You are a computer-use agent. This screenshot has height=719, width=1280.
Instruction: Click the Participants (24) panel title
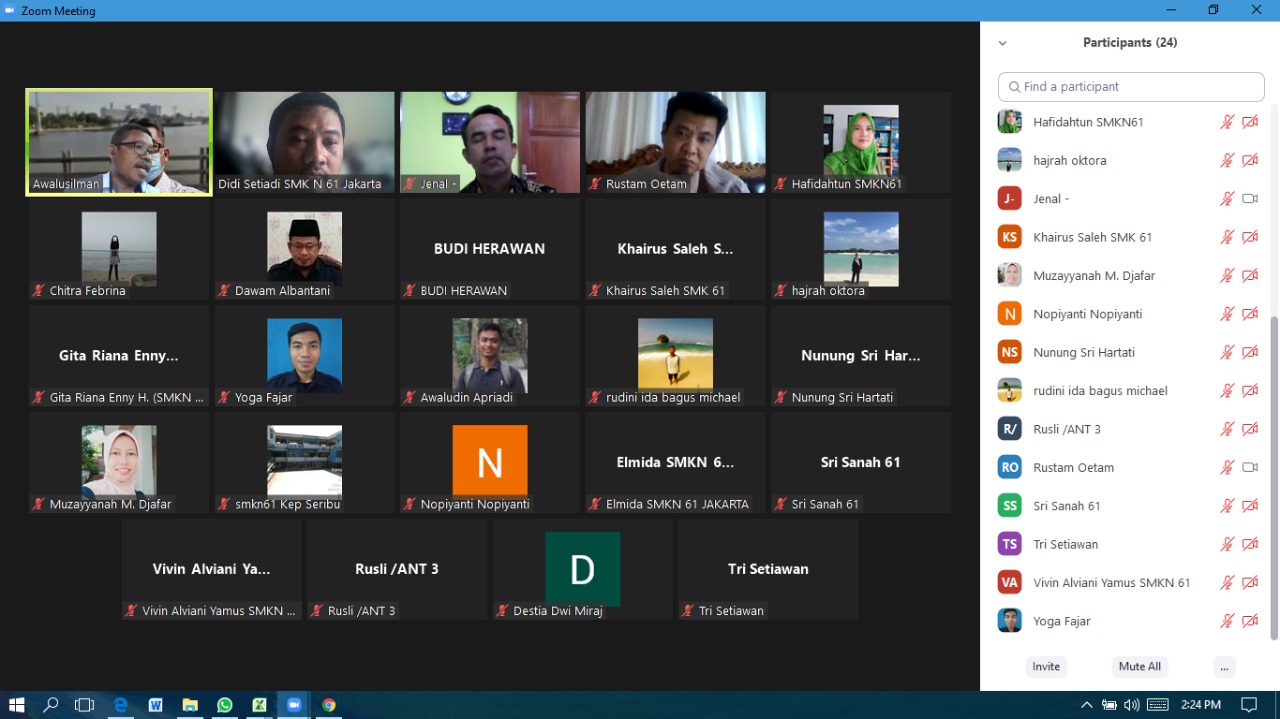click(1130, 43)
